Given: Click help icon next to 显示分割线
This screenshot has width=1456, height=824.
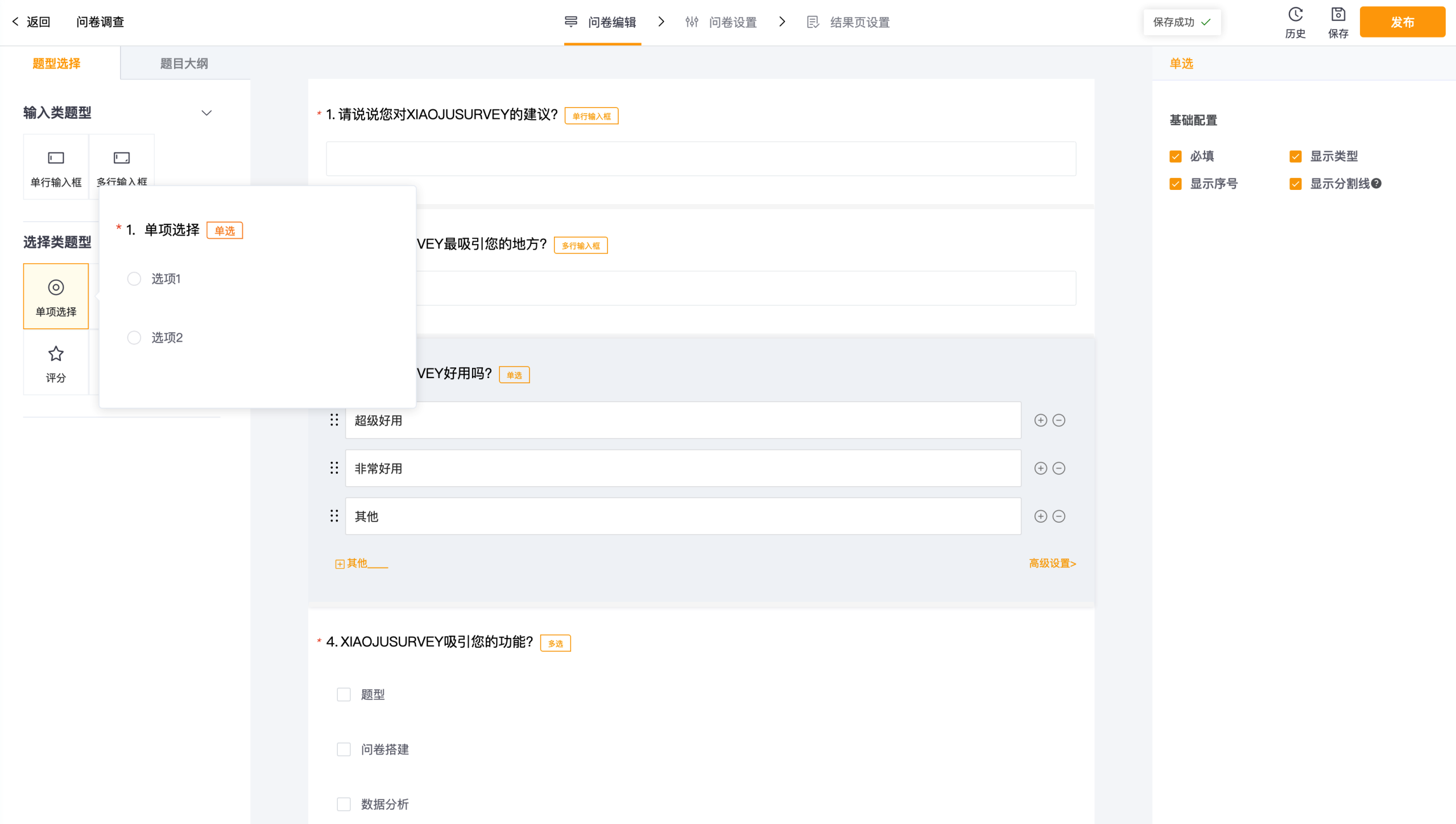Looking at the screenshot, I should click(x=1376, y=184).
